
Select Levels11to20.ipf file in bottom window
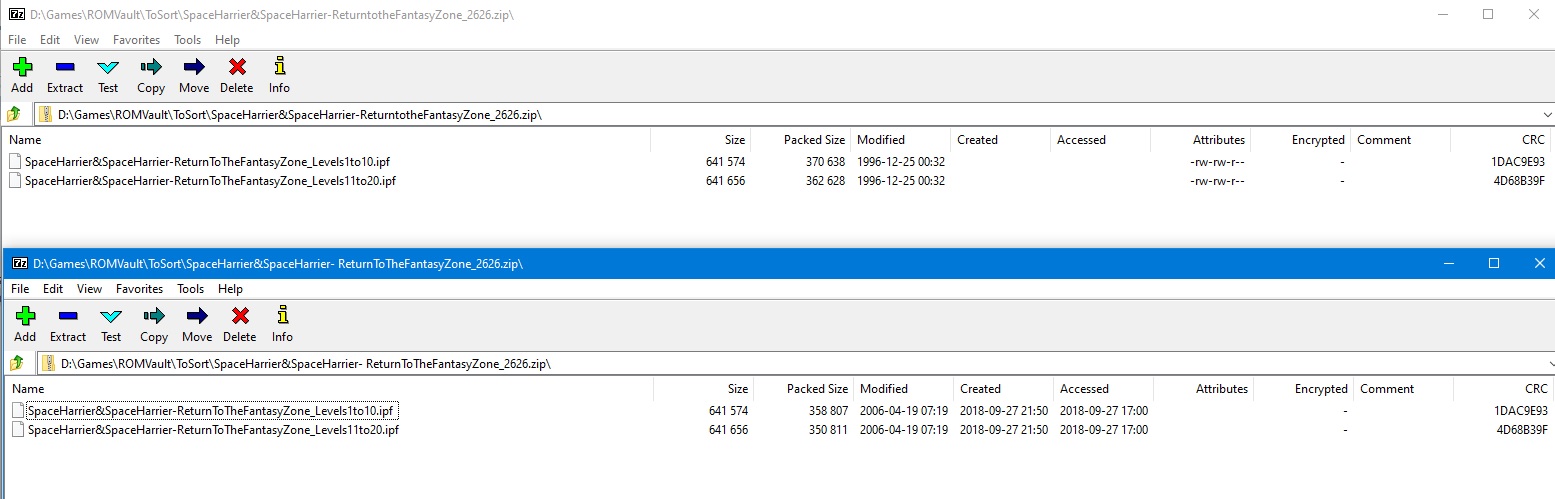pyautogui.click(x=213, y=430)
